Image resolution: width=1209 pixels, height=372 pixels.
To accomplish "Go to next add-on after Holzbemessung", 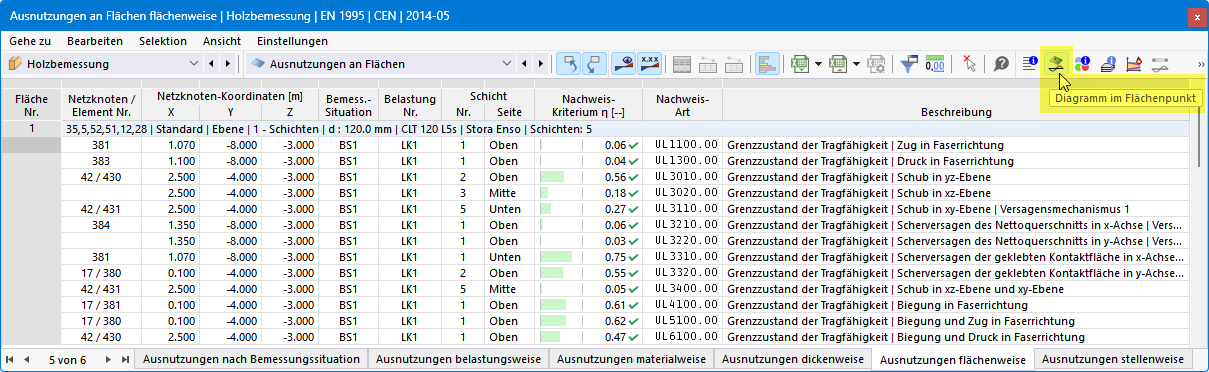I will [227, 64].
